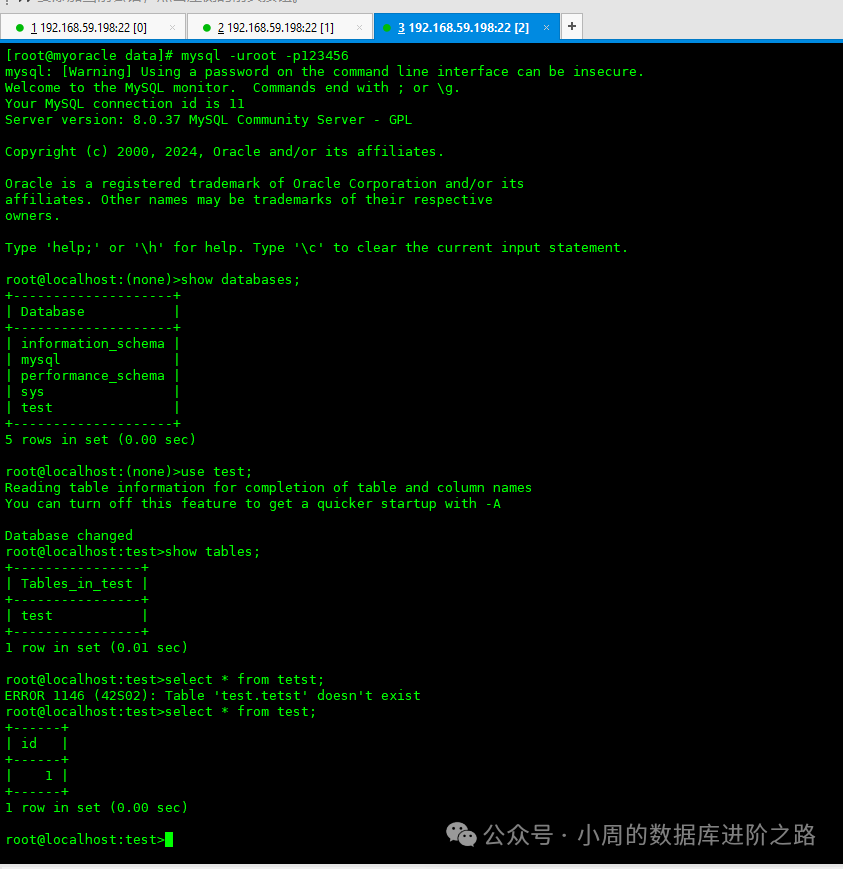The height and width of the screenshot is (869, 843).
Task: Close session tab 3 192.168.59.198:22 [2]
Action: pos(546,28)
